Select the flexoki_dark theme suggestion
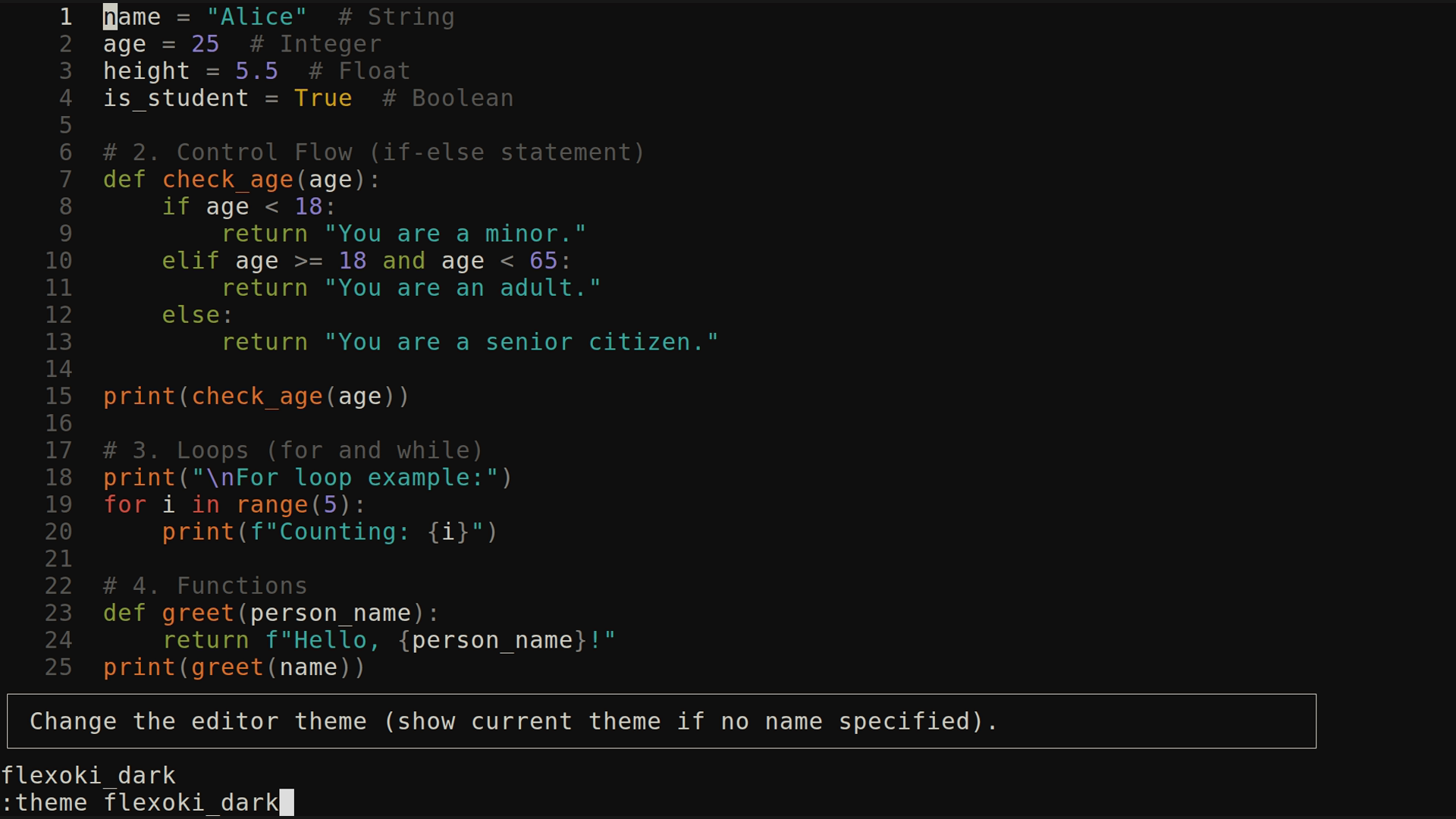This screenshot has height=819, width=1456. (89, 775)
